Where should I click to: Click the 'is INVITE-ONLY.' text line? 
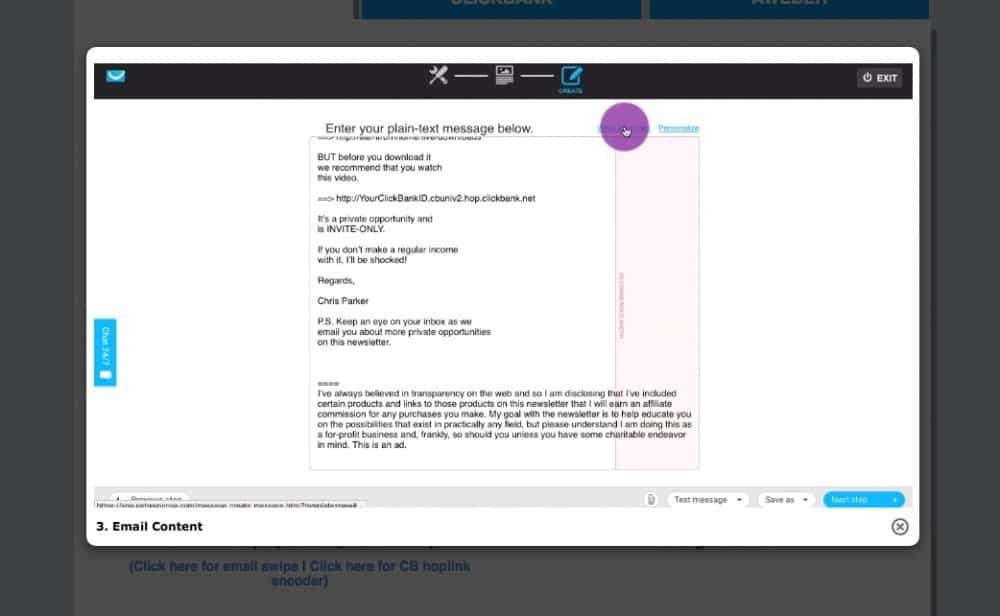(x=351, y=229)
